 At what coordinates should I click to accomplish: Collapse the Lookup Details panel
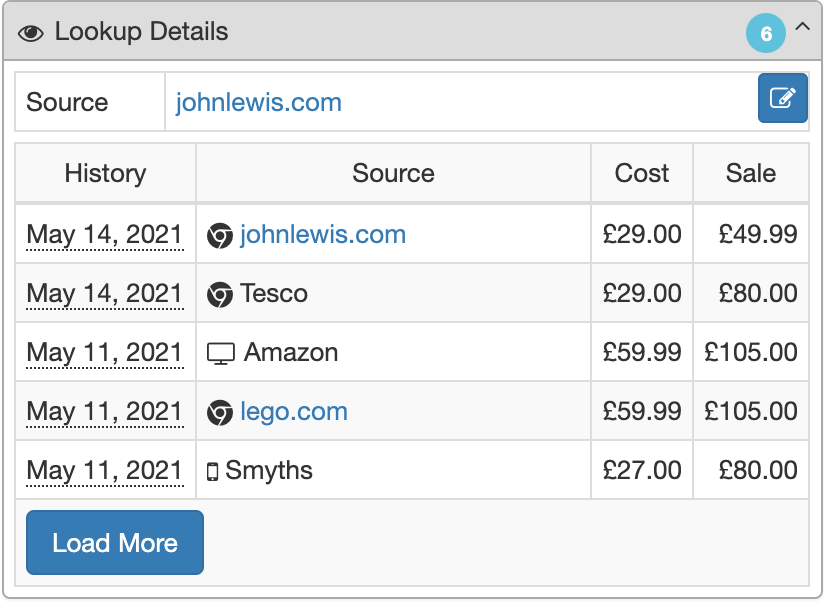pyautogui.click(x=802, y=29)
